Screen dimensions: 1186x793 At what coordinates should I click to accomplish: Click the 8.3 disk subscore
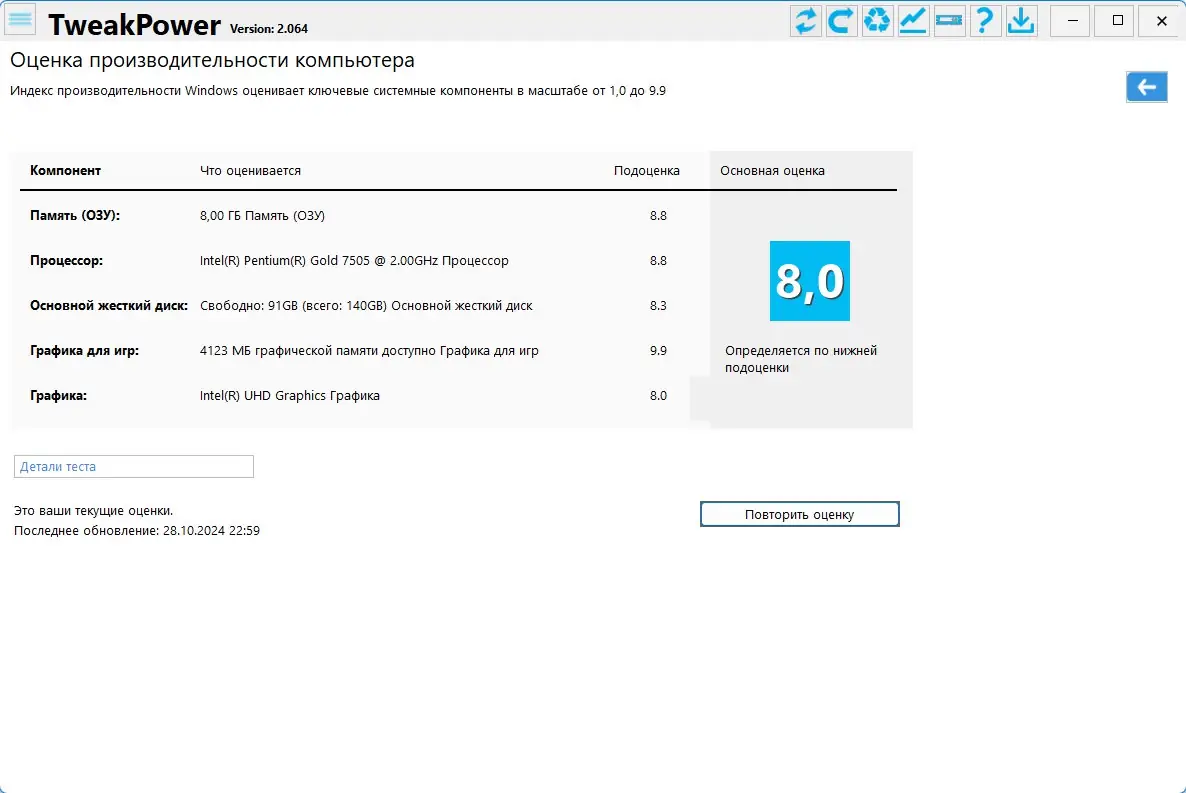658,306
